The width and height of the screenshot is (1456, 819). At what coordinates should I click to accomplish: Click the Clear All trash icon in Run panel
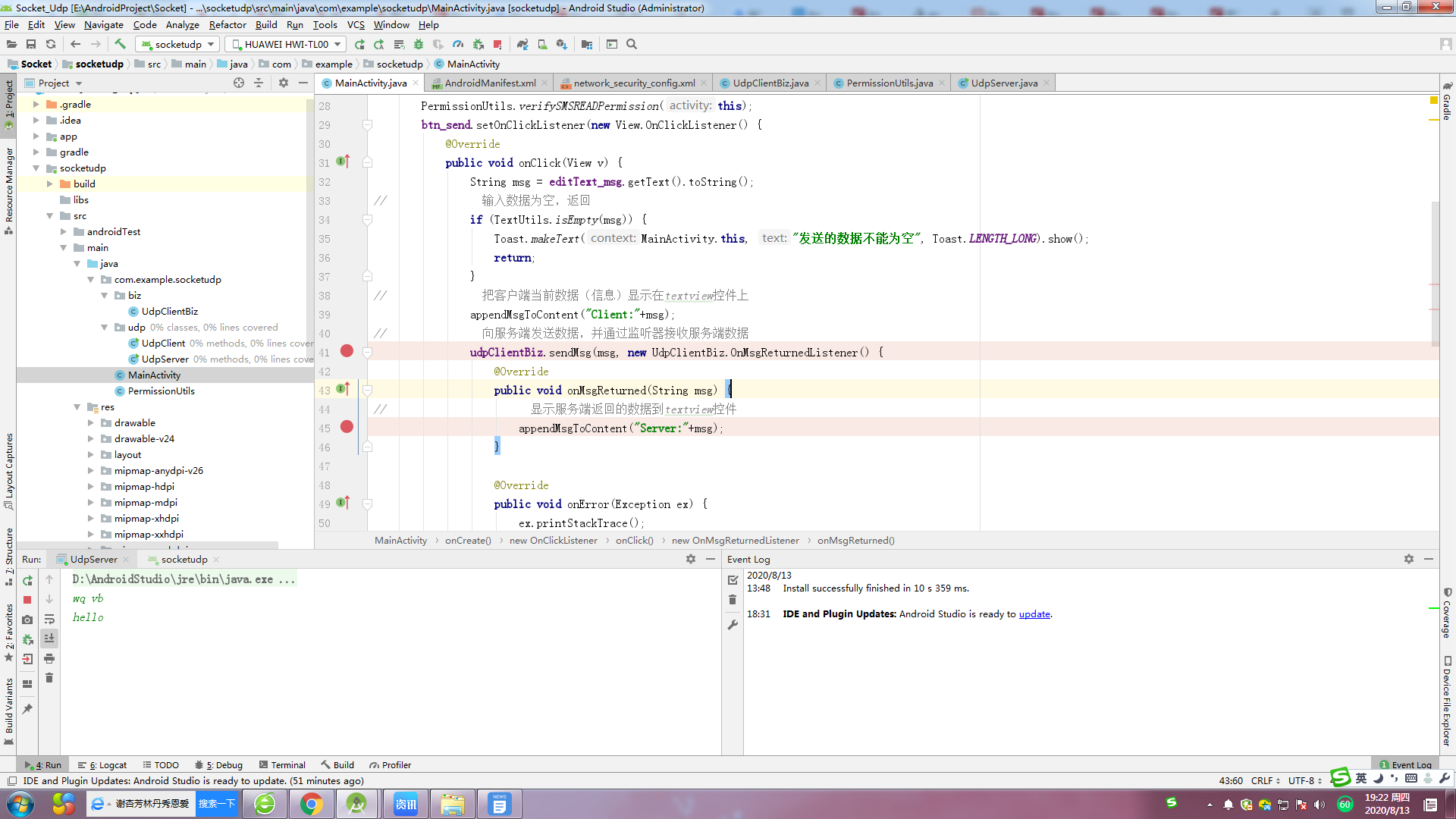click(x=49, y=678)
